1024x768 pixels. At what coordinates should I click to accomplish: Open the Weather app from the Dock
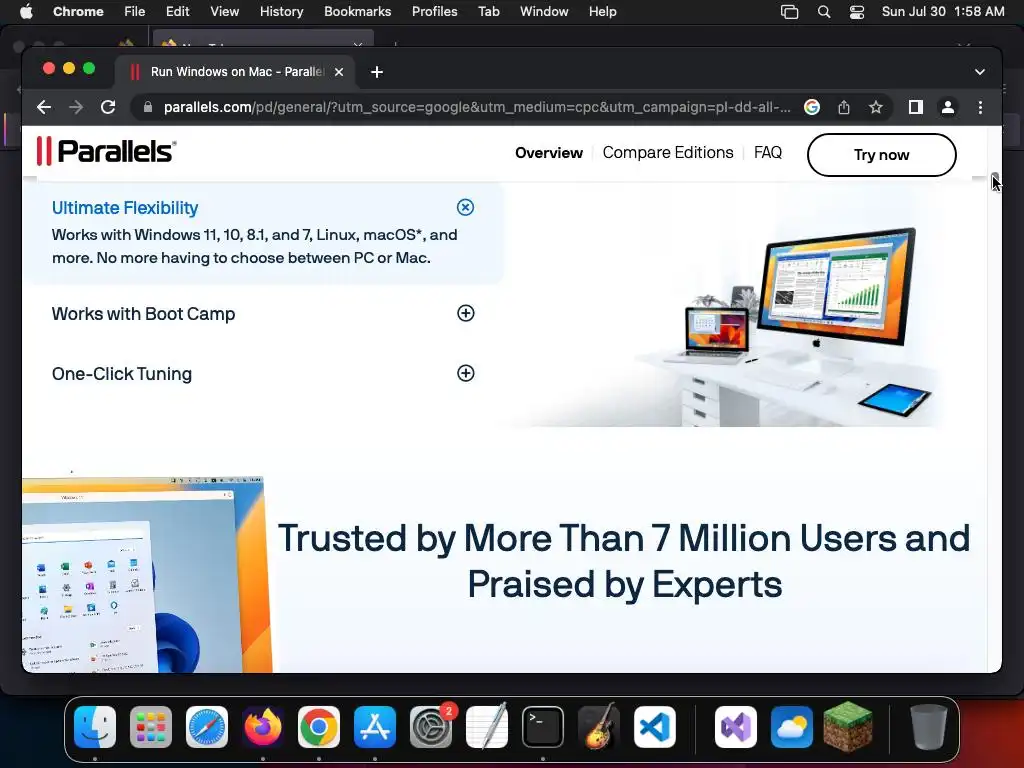tap(792, 727)
